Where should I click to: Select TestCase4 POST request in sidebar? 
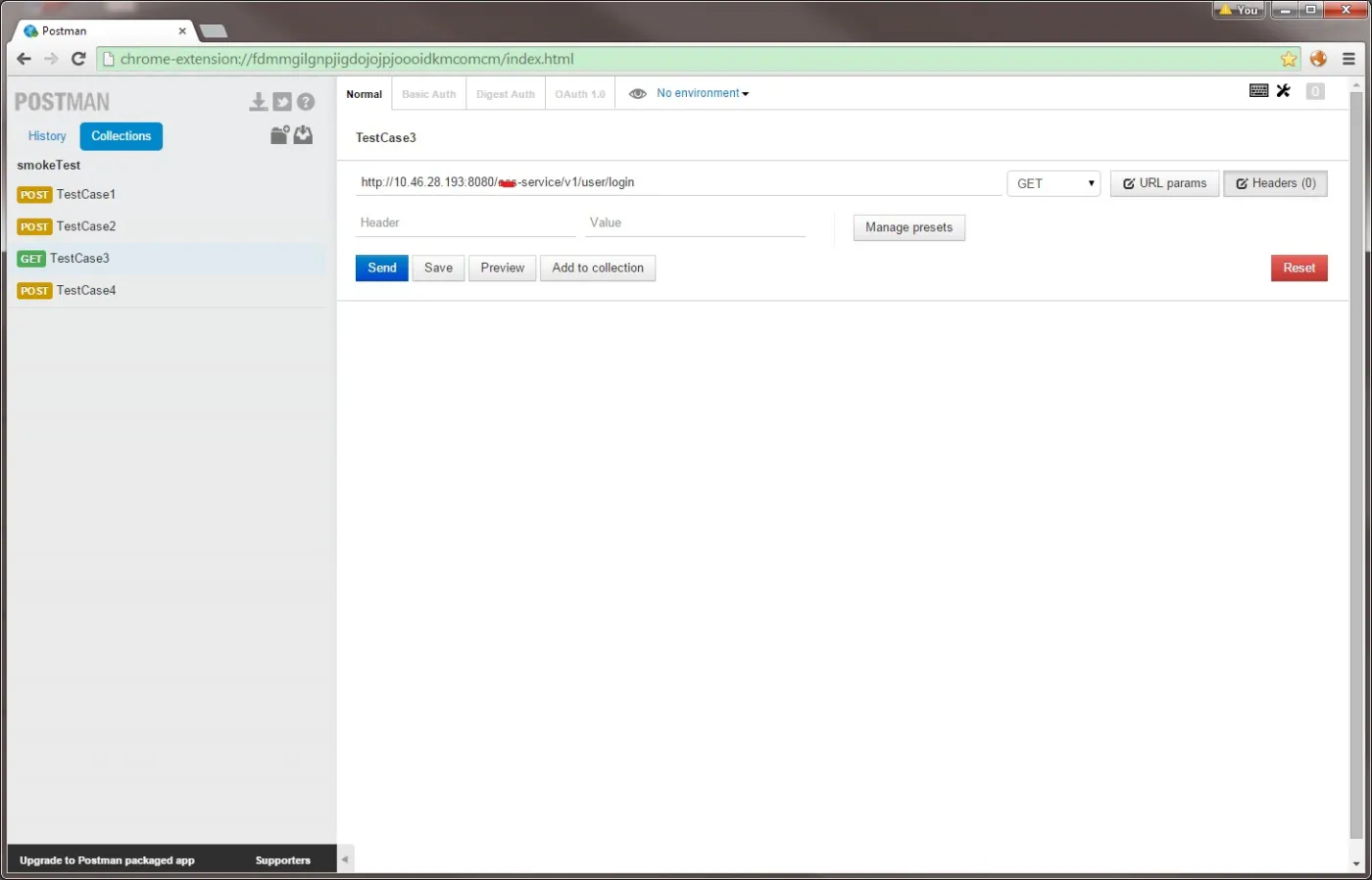[x=85, y=291]
